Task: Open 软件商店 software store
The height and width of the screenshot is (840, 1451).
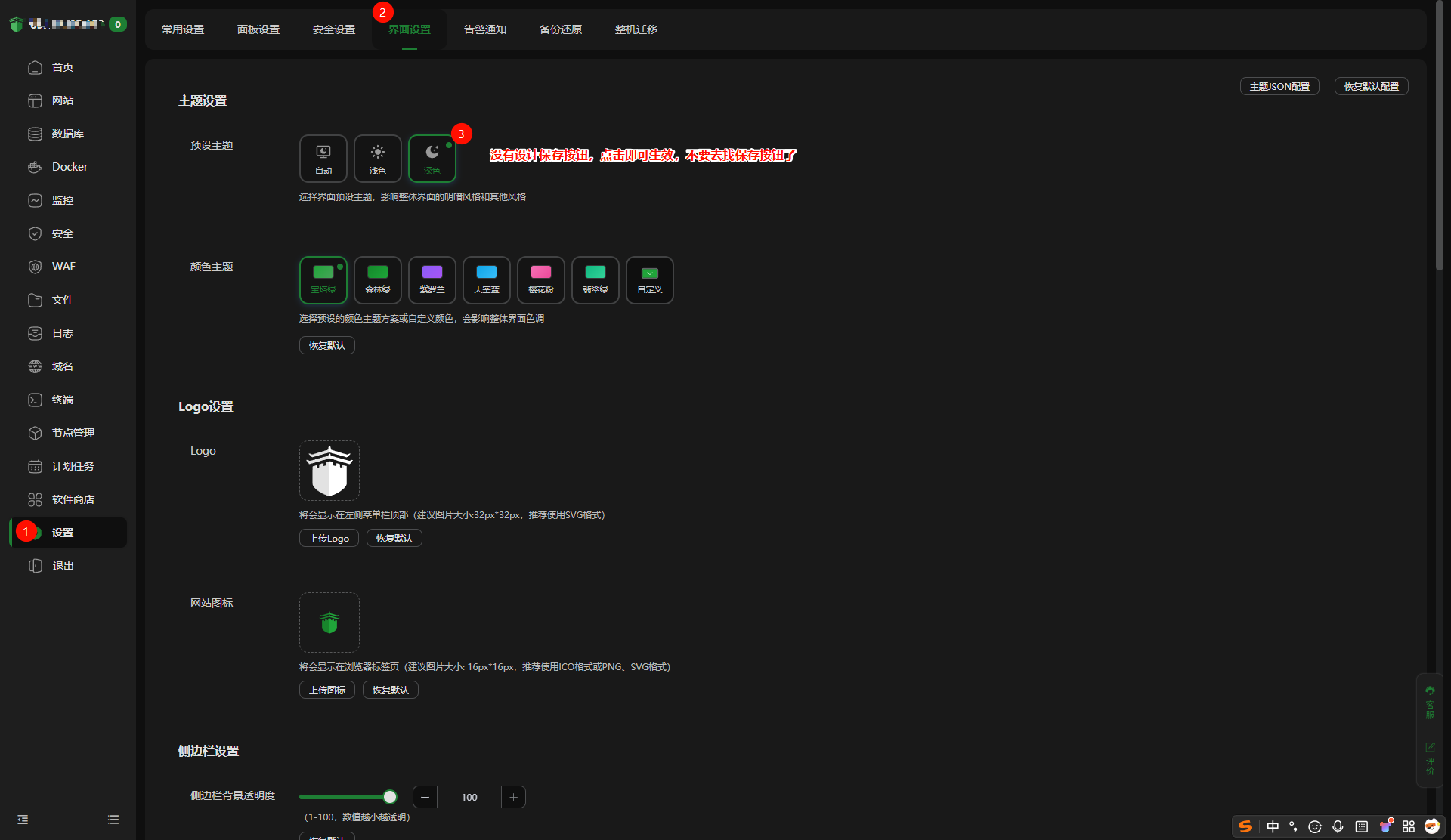Action: pos(73,499)
